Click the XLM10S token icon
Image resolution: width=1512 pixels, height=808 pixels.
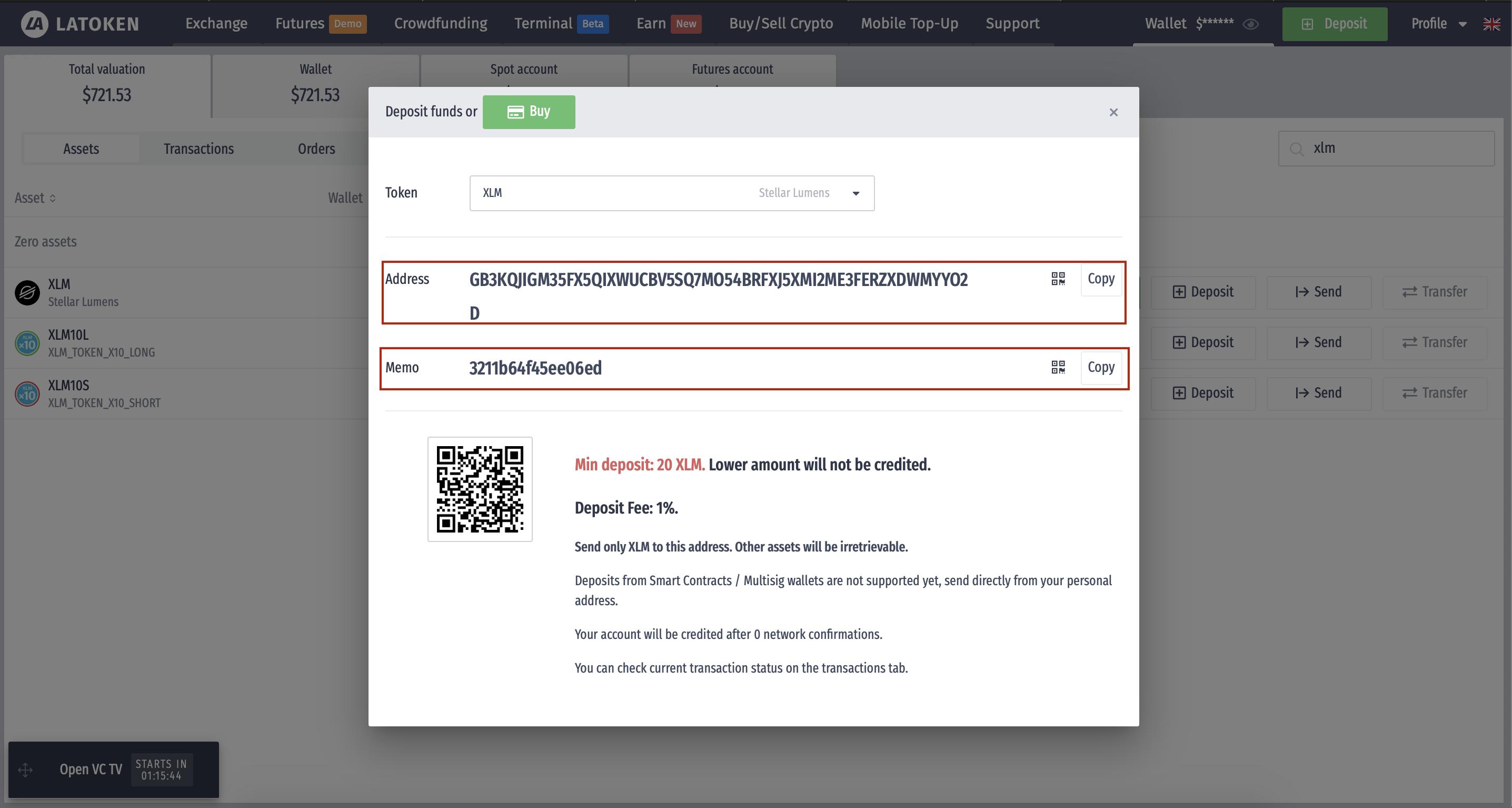(27, 394)
